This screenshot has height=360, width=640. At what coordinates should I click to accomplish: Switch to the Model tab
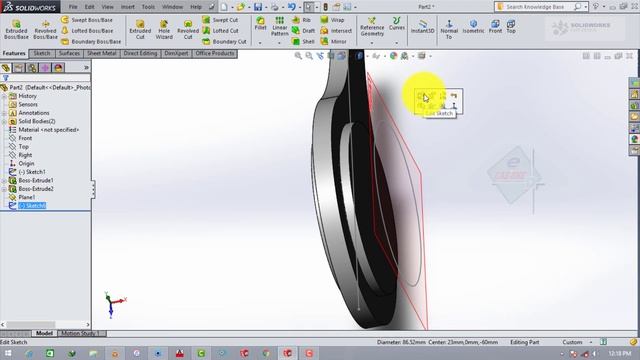44,333
